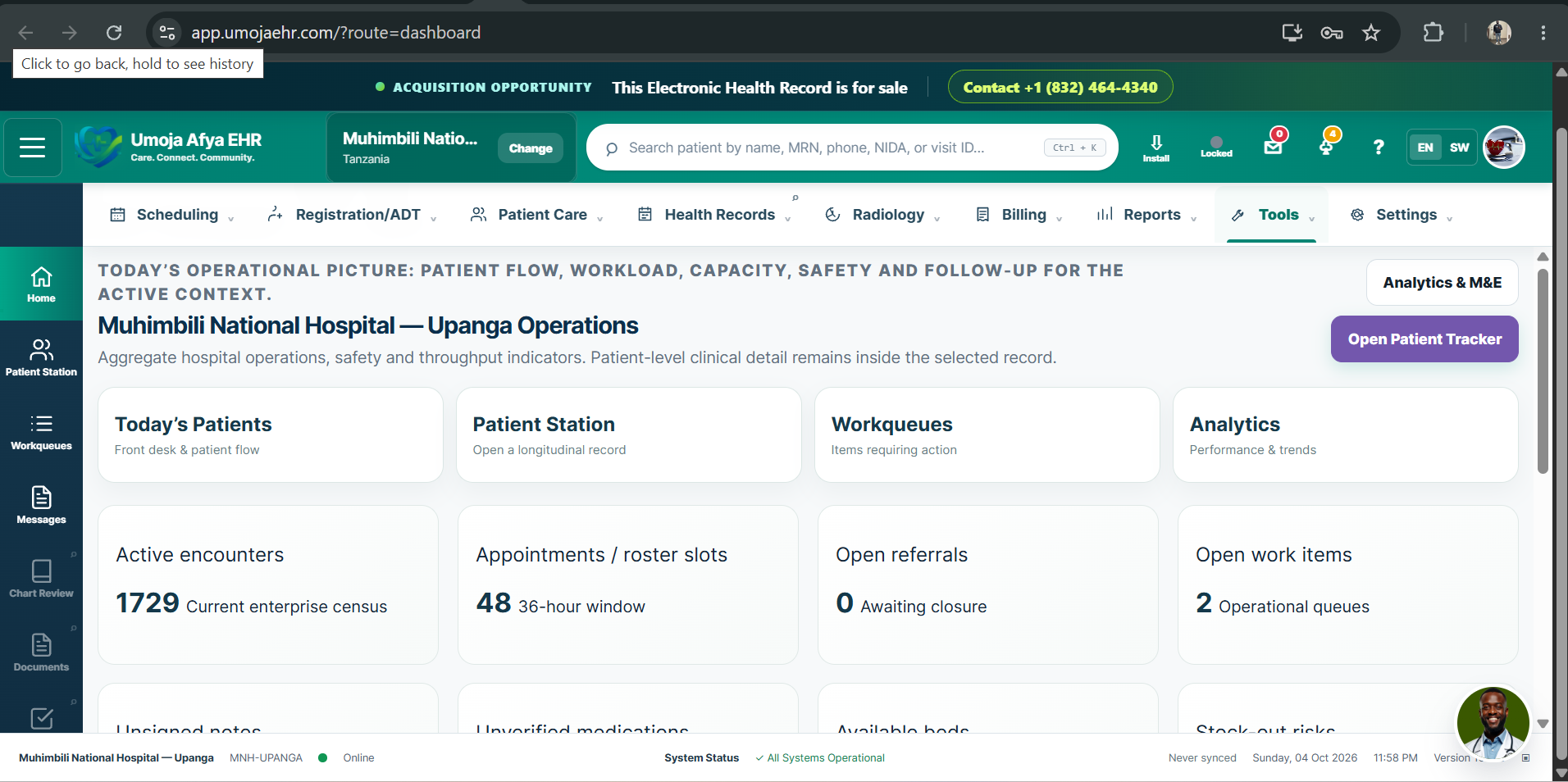Switch language to SW
Image resolution: width=1568 pixels, height=782 pixels.
click(1460, 148)
